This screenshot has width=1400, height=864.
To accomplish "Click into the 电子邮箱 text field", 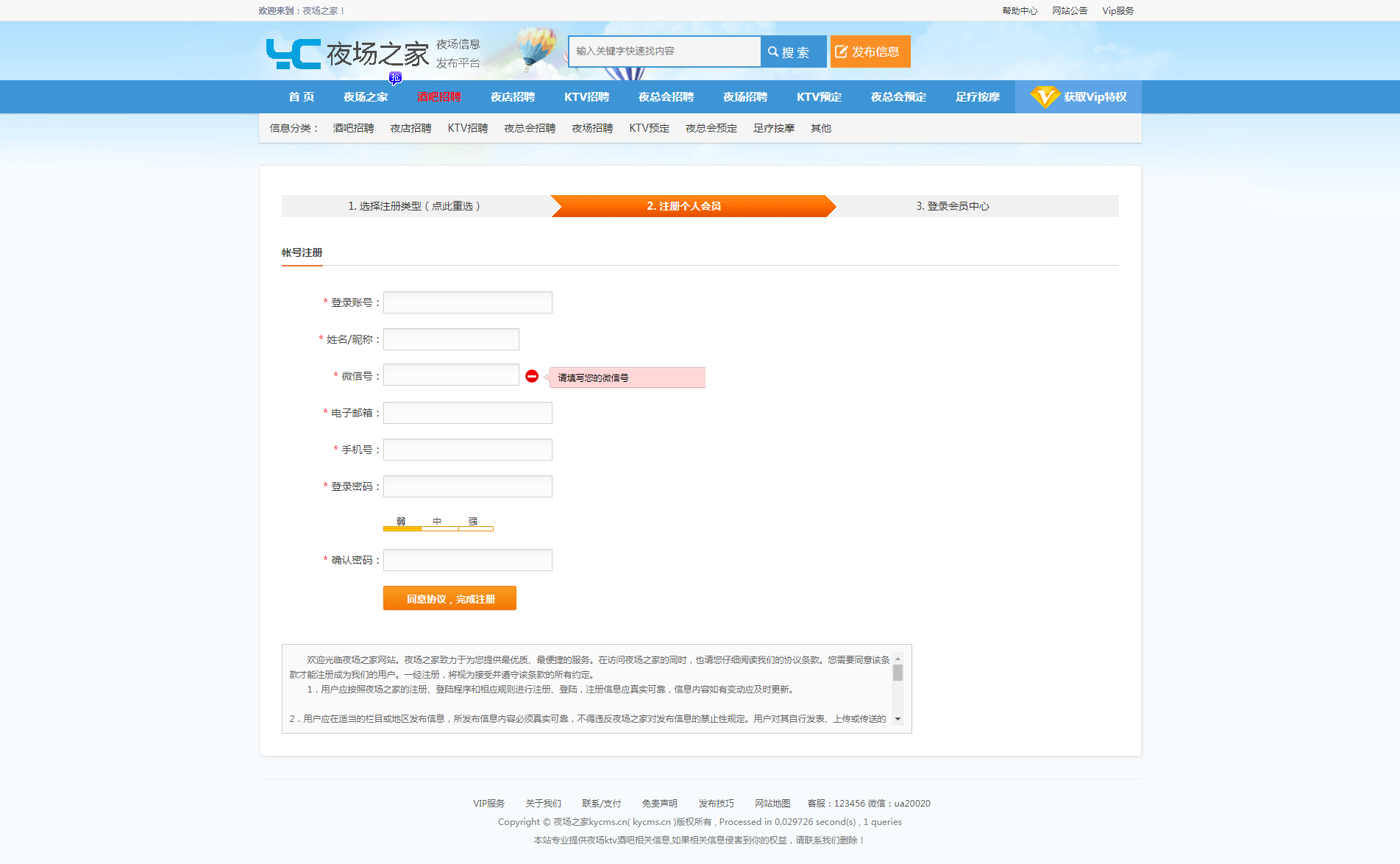I will click(467, 413).
